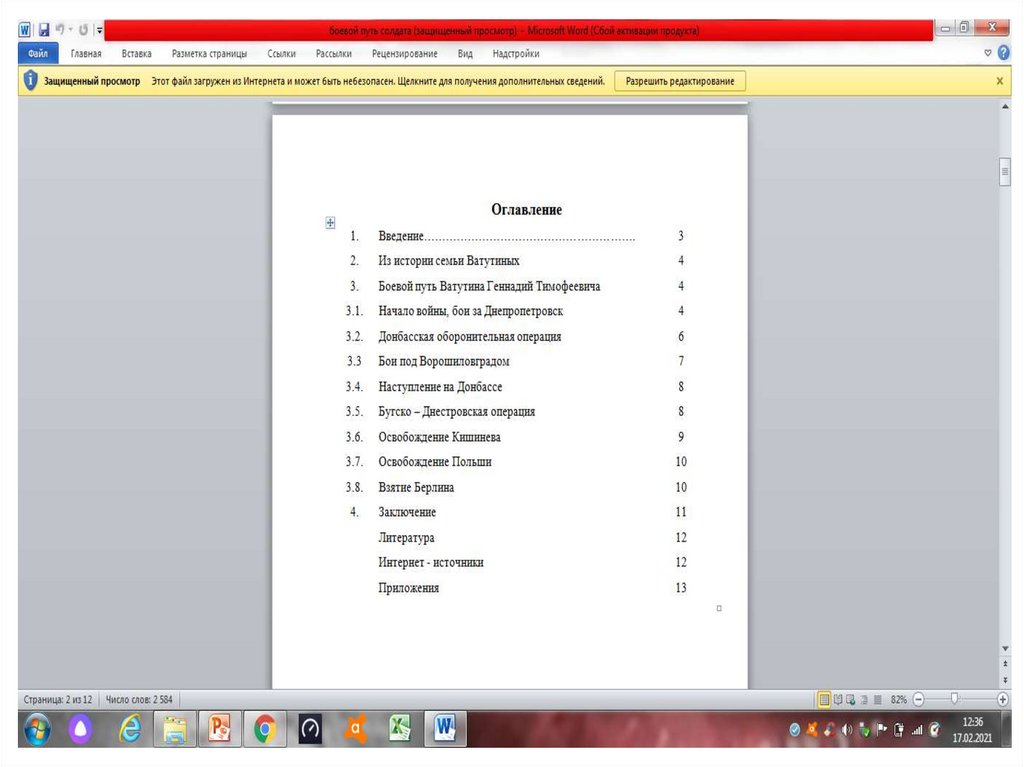Open the undo history dropdown arrow
Screen dimensions: 1024x767
[x=70, y=30]
